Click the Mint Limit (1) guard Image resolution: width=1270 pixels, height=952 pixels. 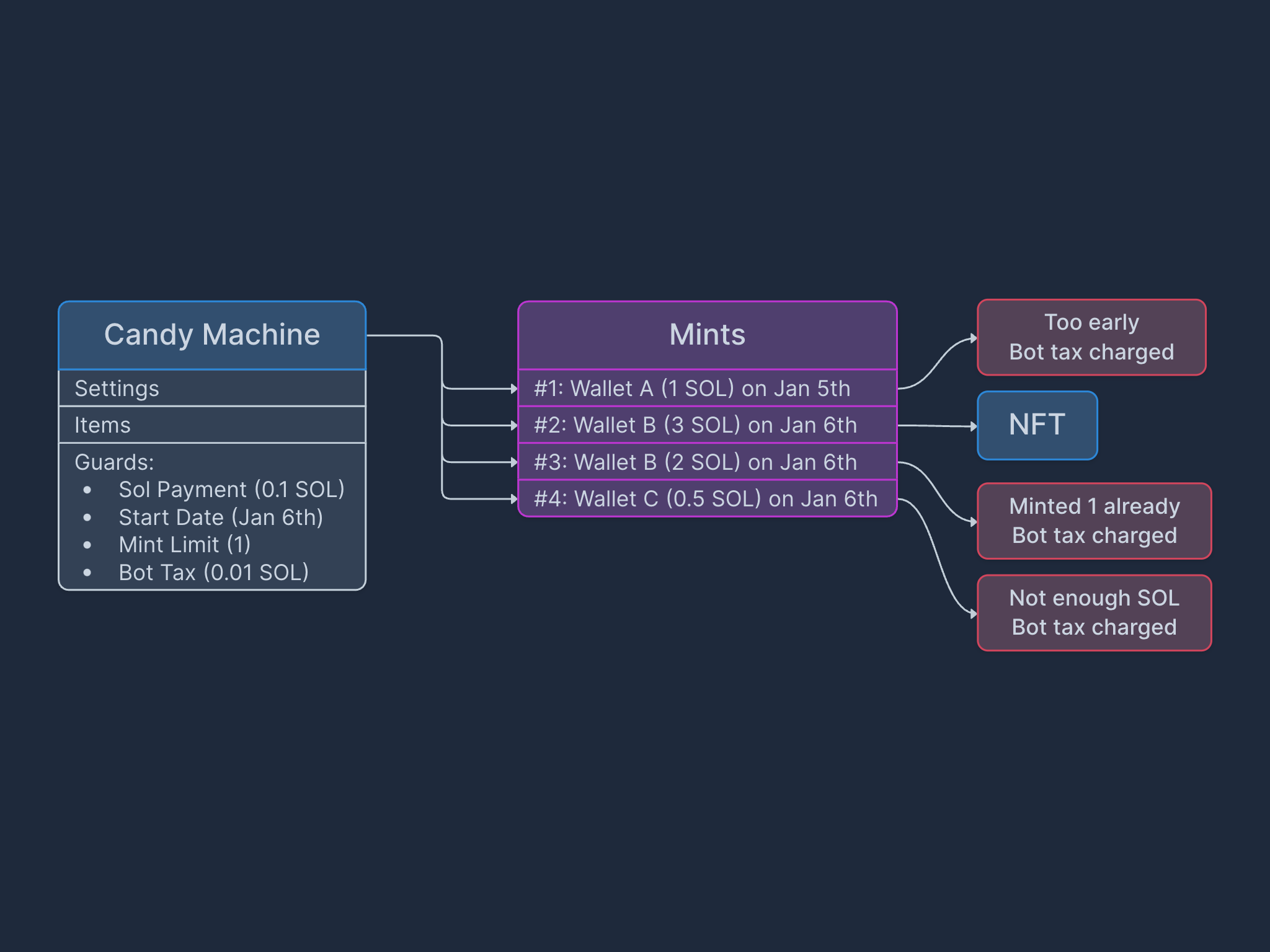[185, 545]
